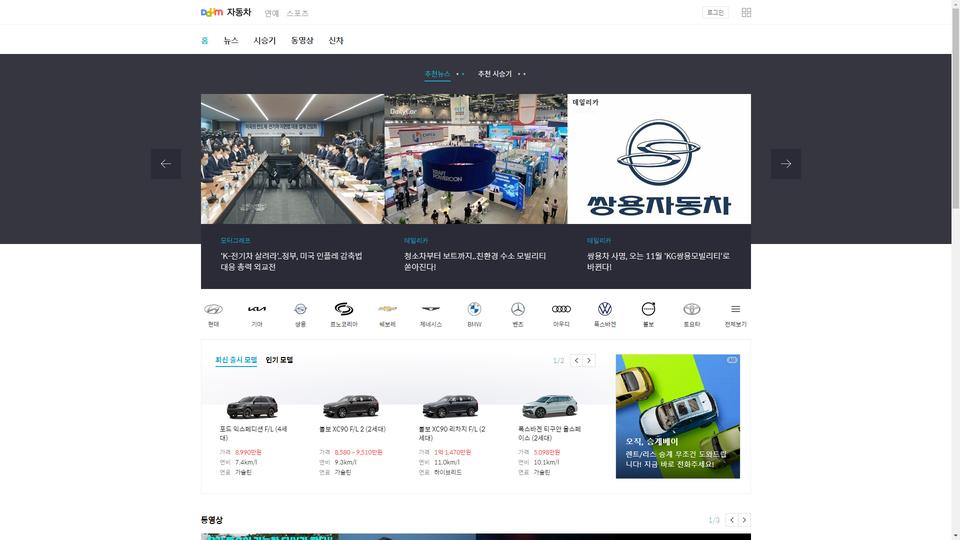Open the 시승기 tab
960x540 pixels.
tap(264, 40)
